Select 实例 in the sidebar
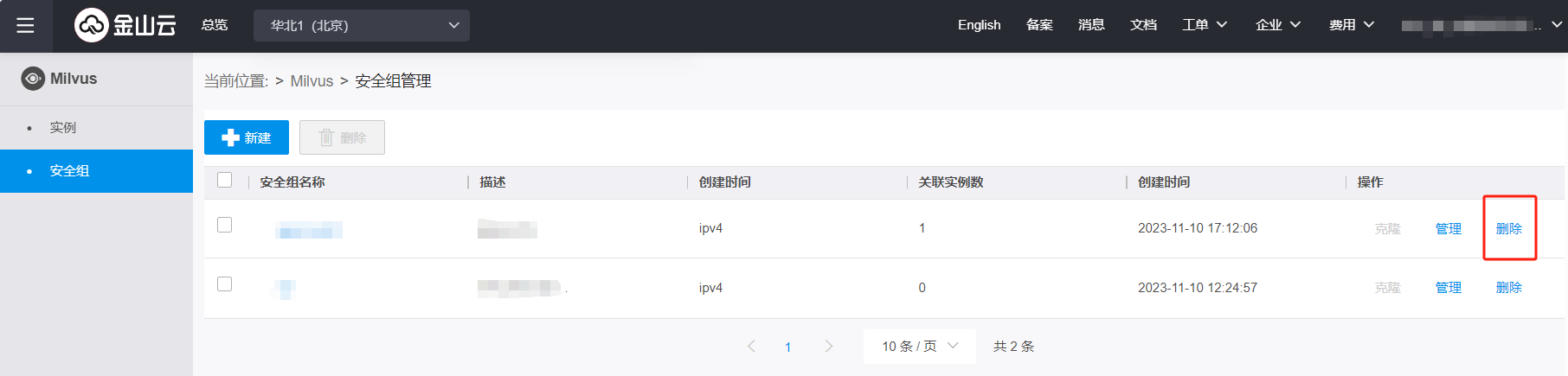Screen dimensions: 1568x376 (x=63, y=128)
